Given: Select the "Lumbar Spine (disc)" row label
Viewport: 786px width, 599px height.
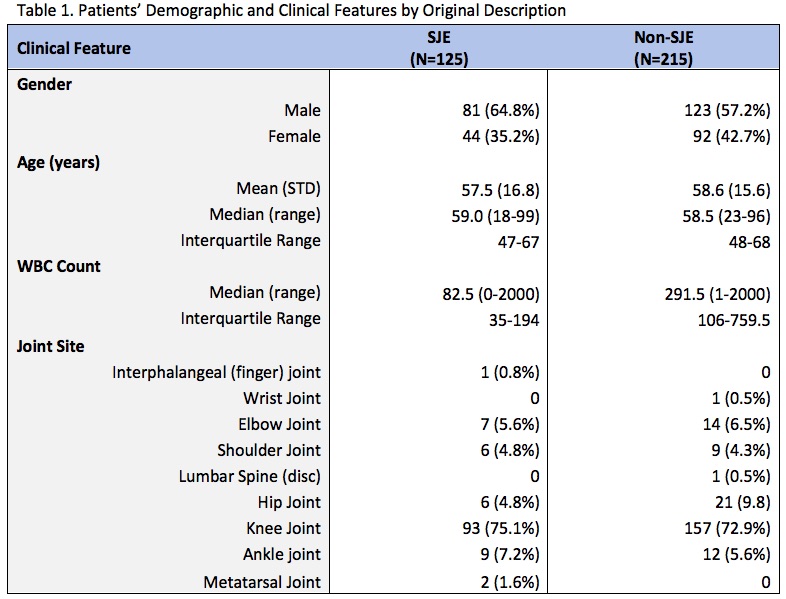Looking at the screenshot, I should [250, 476].
